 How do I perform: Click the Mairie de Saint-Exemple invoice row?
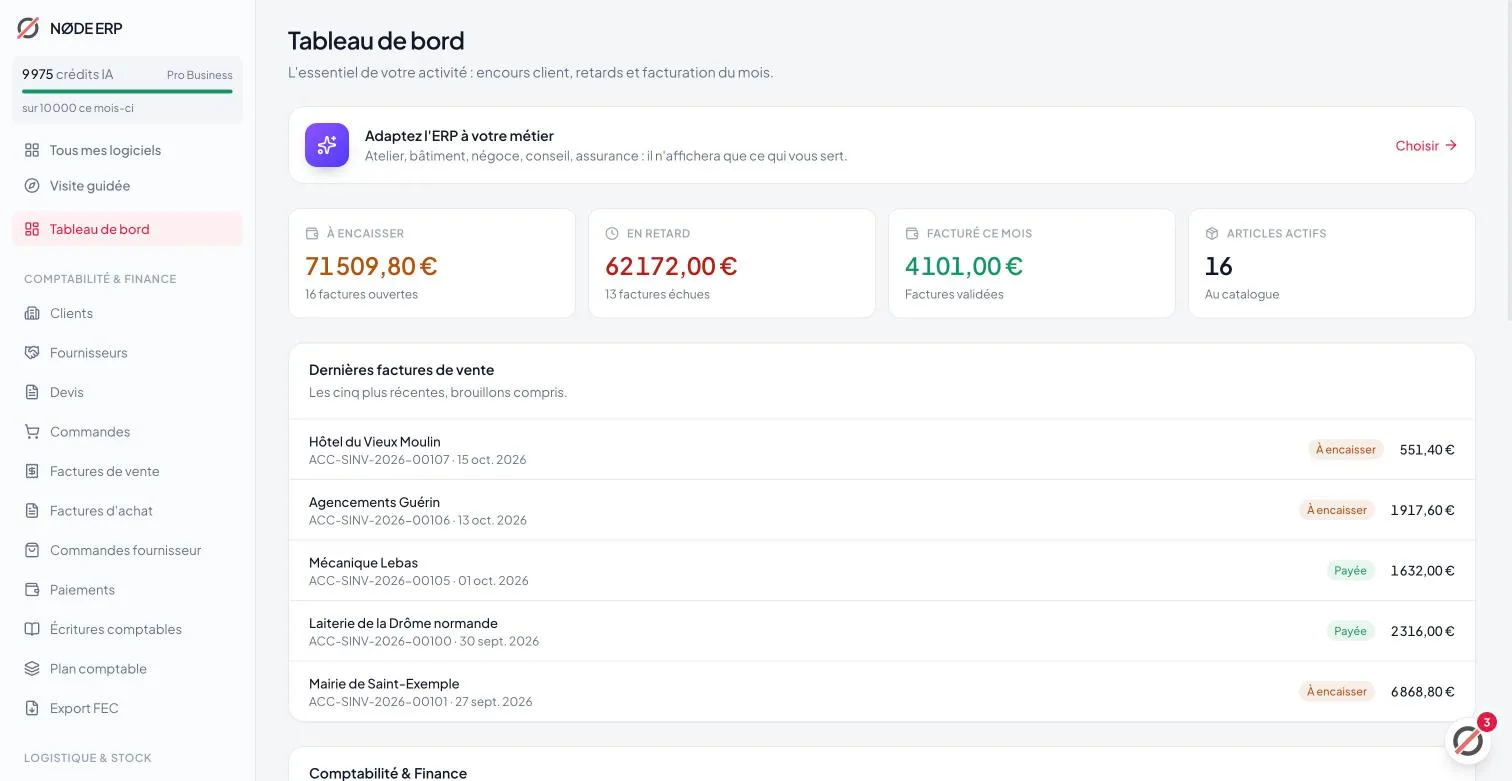[x=881, y=692]
